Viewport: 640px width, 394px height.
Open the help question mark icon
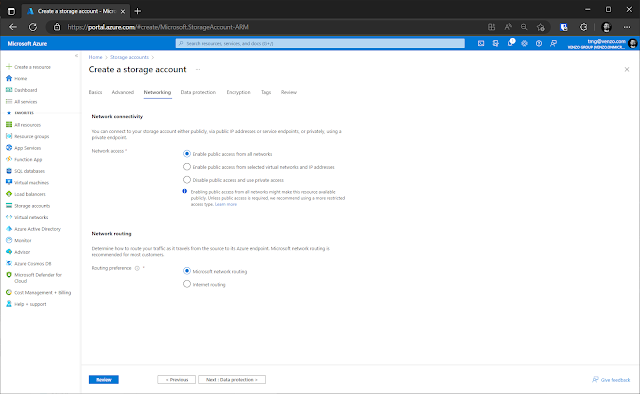click(x=539, y=43)
